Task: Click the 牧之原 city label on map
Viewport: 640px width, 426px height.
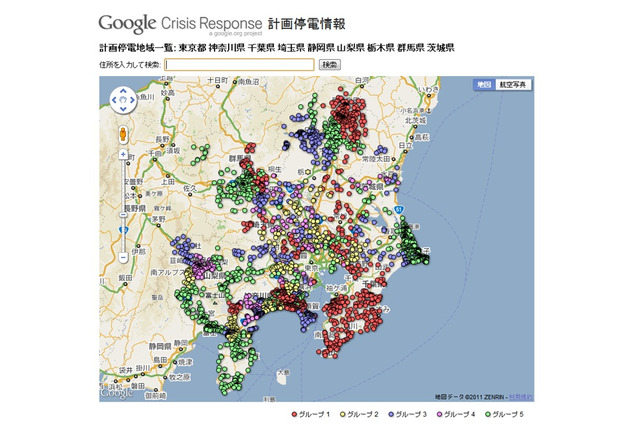Action: [179, 377]
